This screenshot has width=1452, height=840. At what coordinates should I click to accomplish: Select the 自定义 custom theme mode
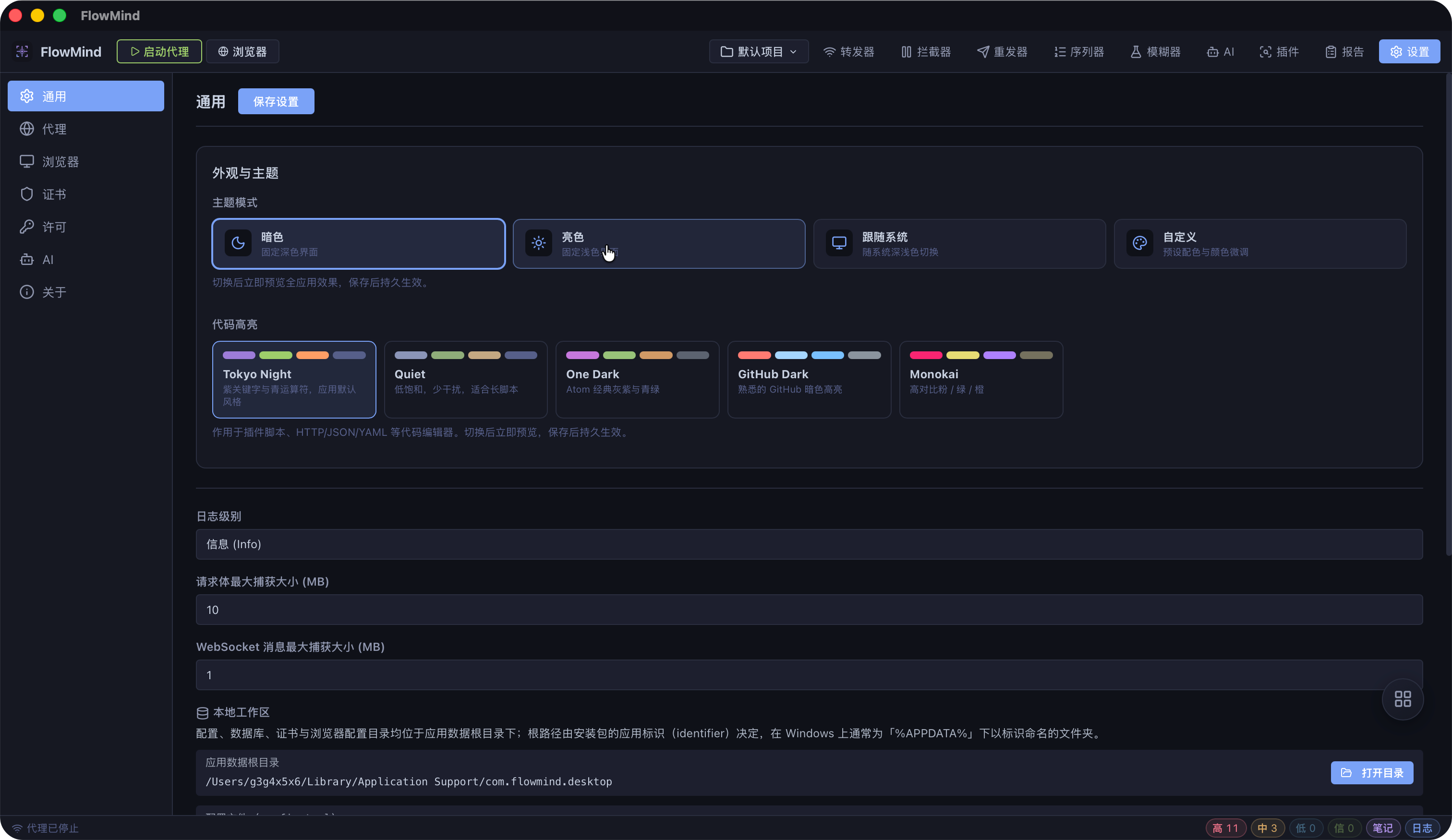1260,244
